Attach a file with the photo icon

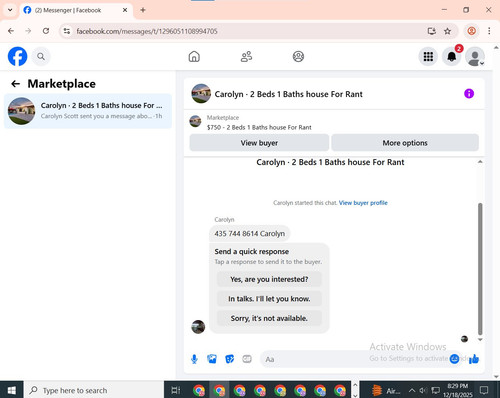[212, 359]
